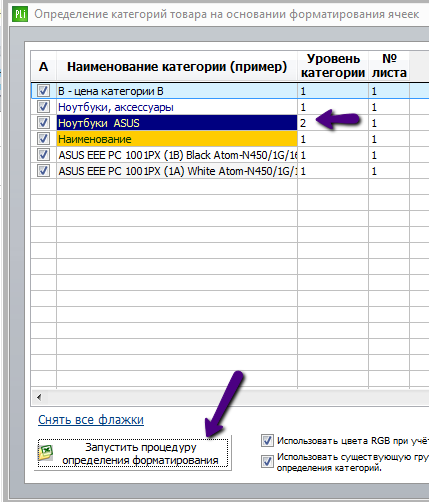Click 'Снять все флажки' link
429x502 pixels.
[91, 420]
